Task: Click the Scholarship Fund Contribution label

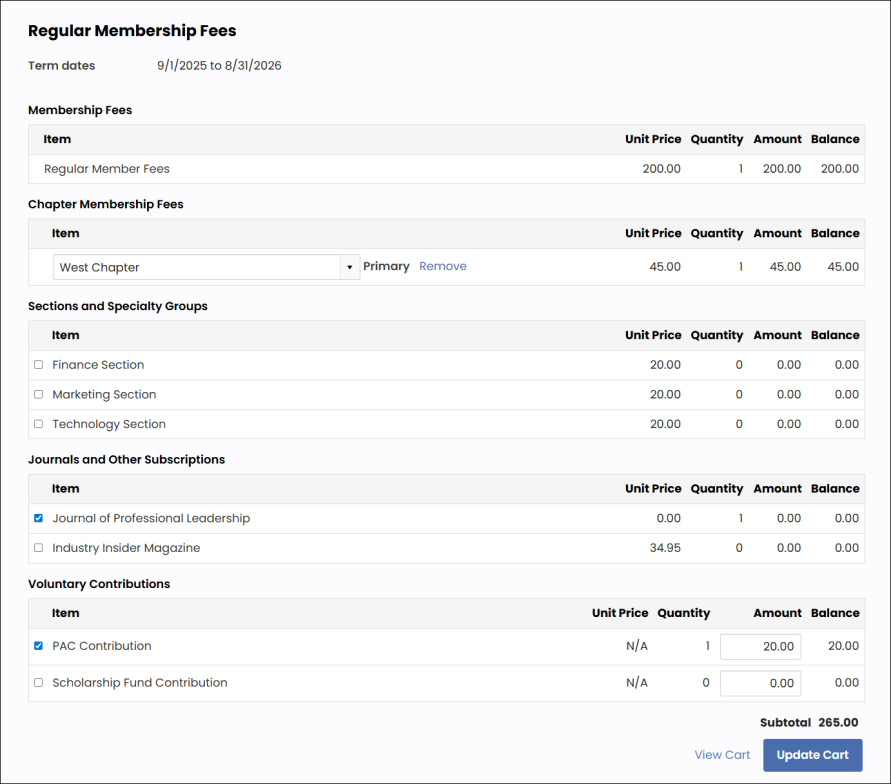Action: point(140,683)
